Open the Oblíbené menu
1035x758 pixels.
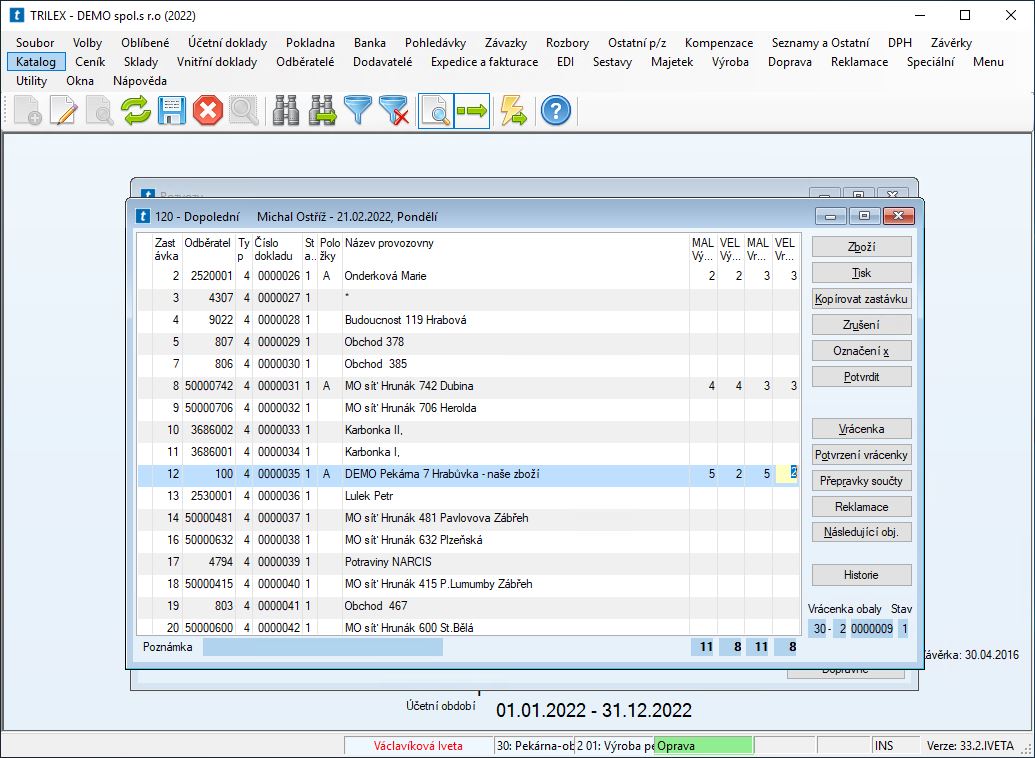click(145, 43)
